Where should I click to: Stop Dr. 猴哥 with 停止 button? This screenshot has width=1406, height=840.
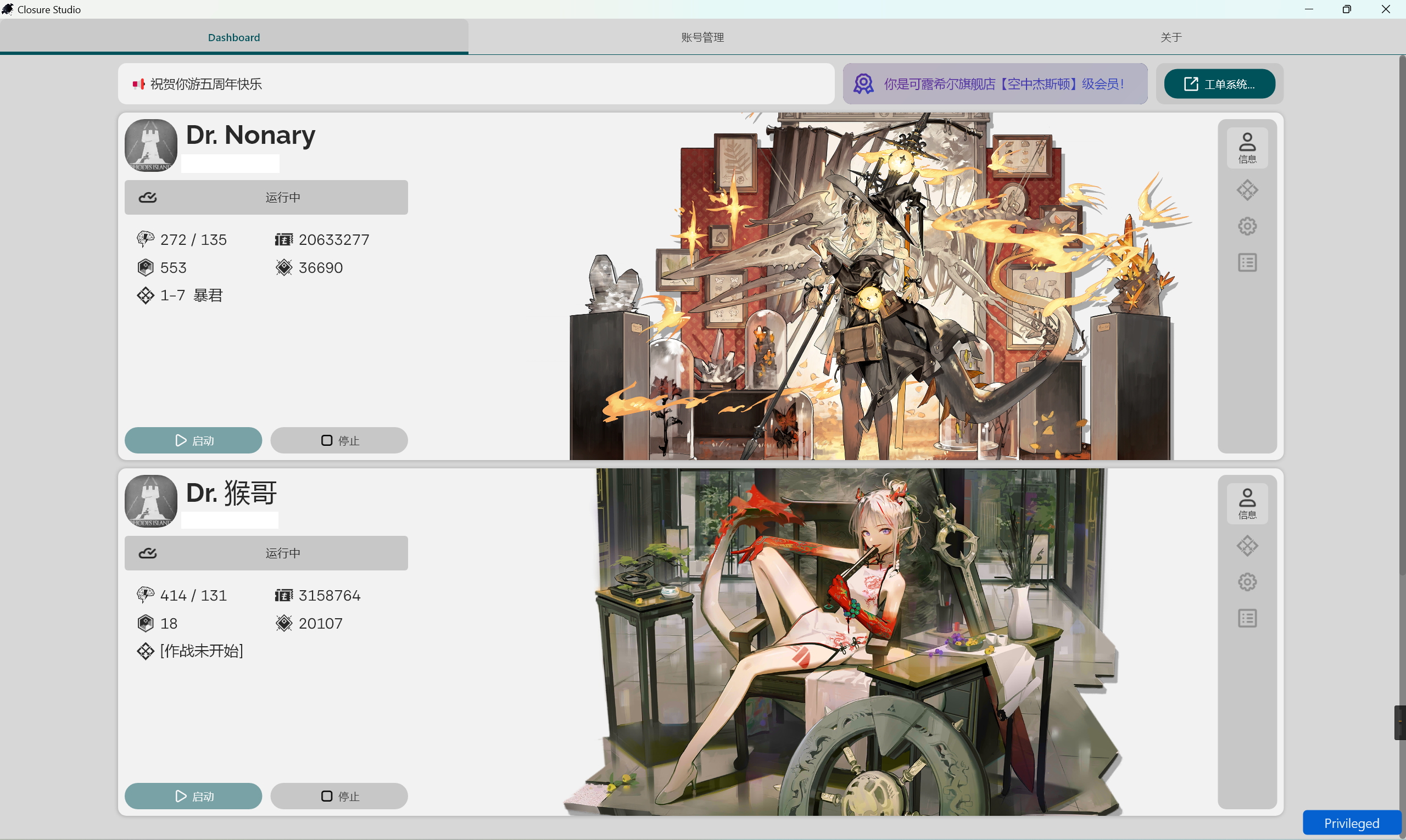coord(339,797)
